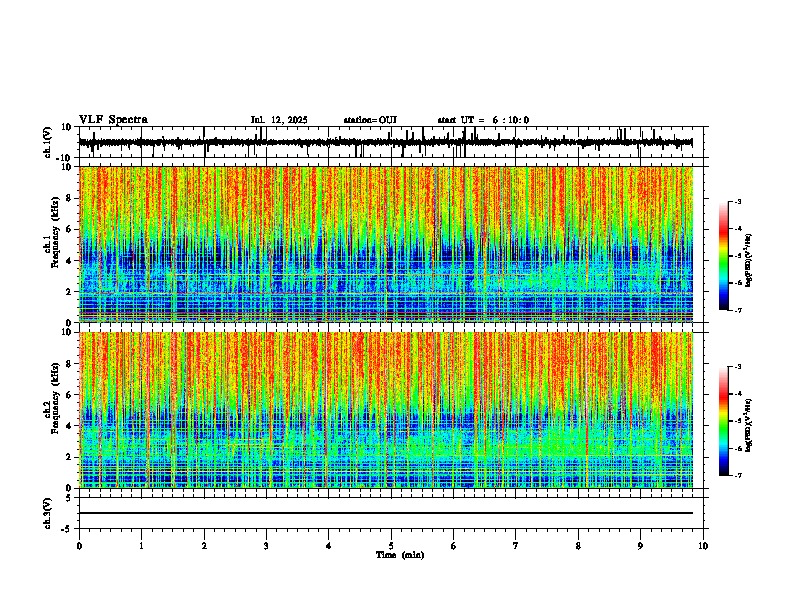792x612 pixels.
Task: Click the '-7' value on the ch.2 colorbar
Action: tap(737, 475)
